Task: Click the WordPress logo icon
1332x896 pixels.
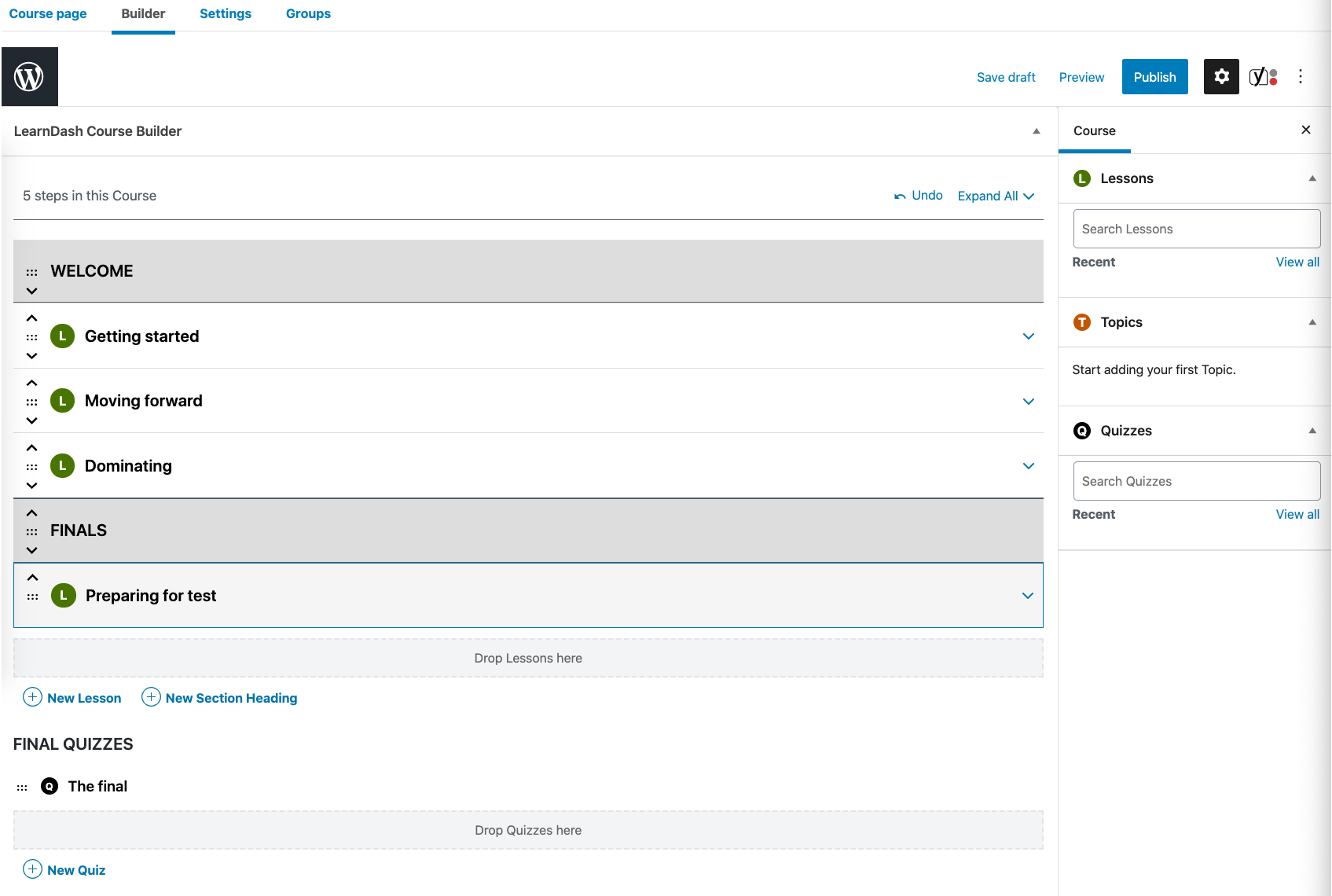Action: (x=29, y=76)
